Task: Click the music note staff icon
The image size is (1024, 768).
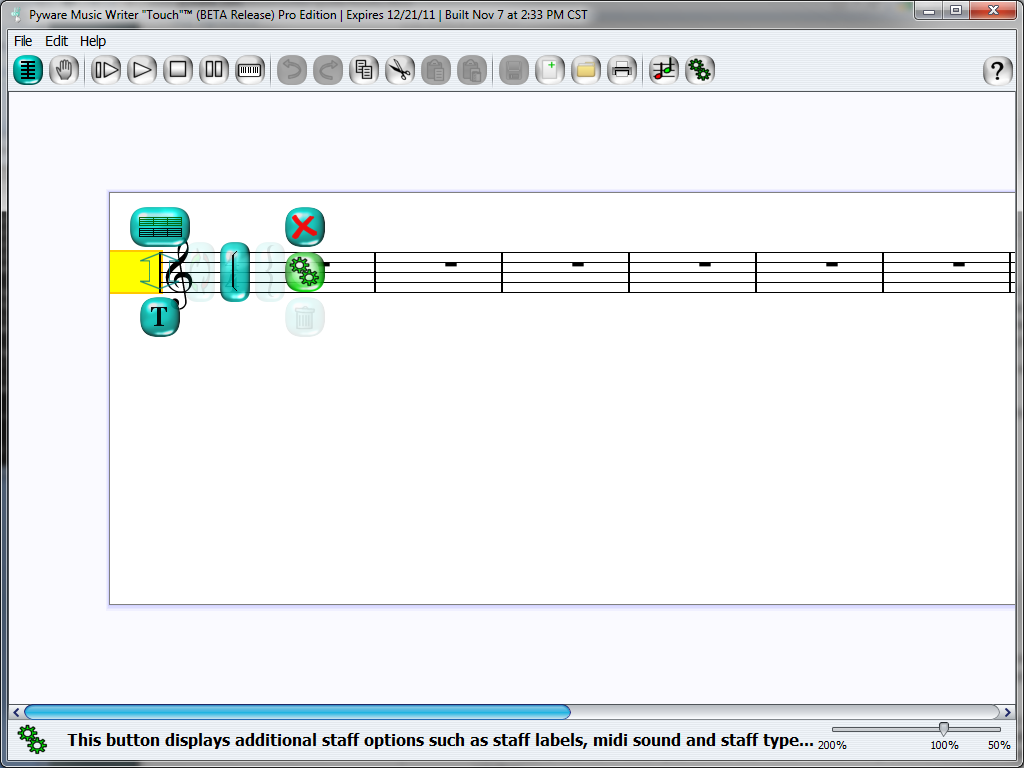Action: point(664,70)
